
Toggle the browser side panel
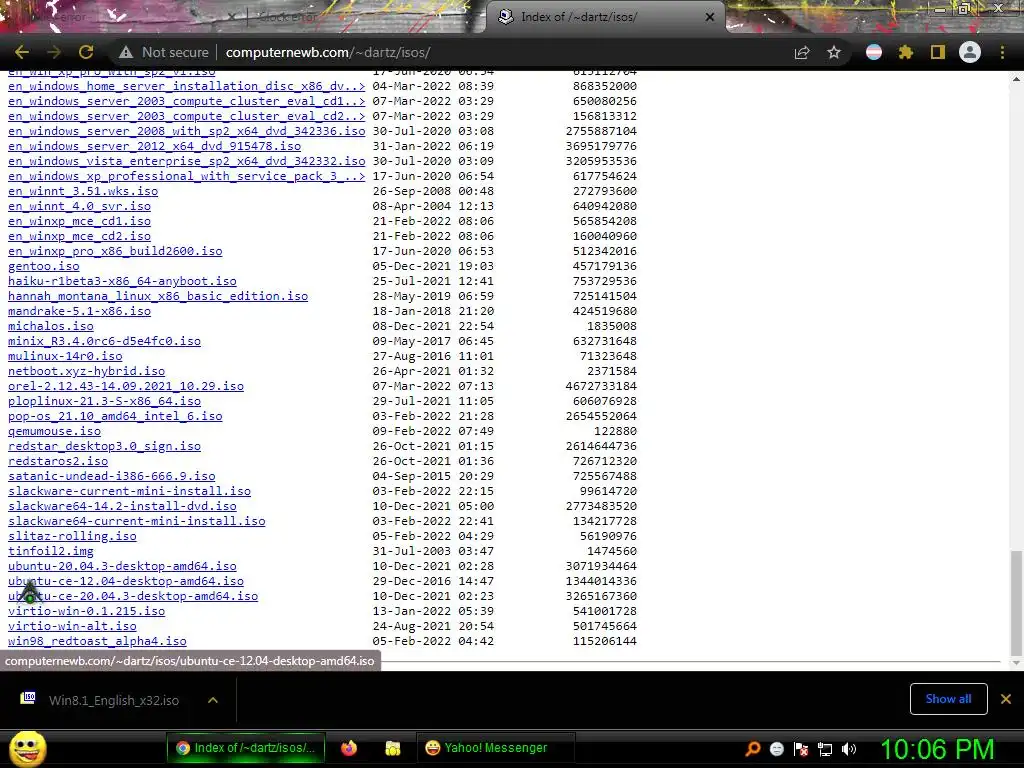938,52
